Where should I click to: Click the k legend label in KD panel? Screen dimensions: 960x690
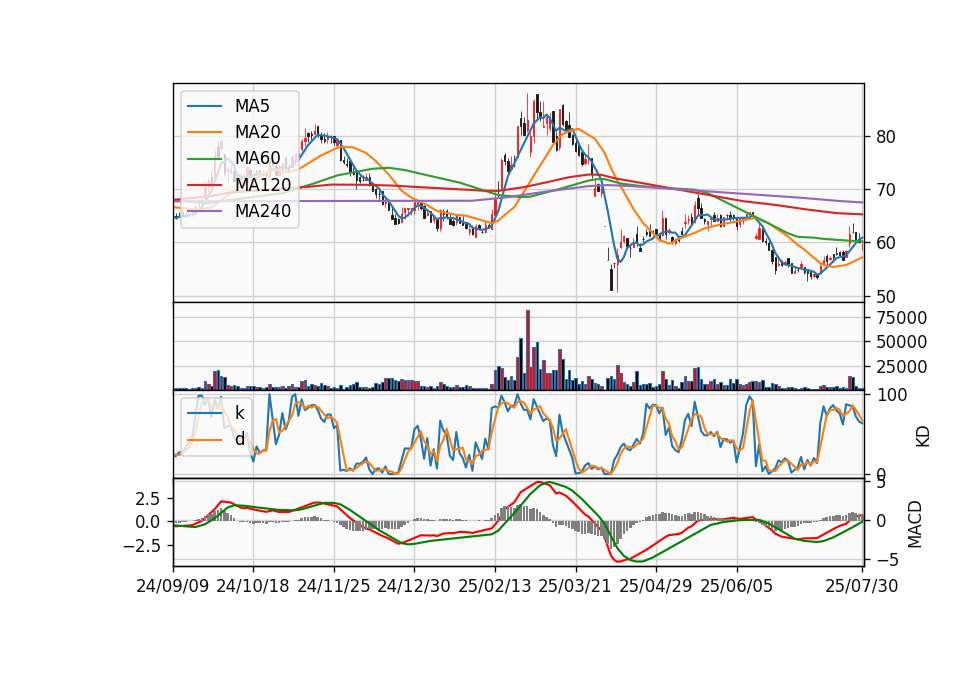(240, 413)
